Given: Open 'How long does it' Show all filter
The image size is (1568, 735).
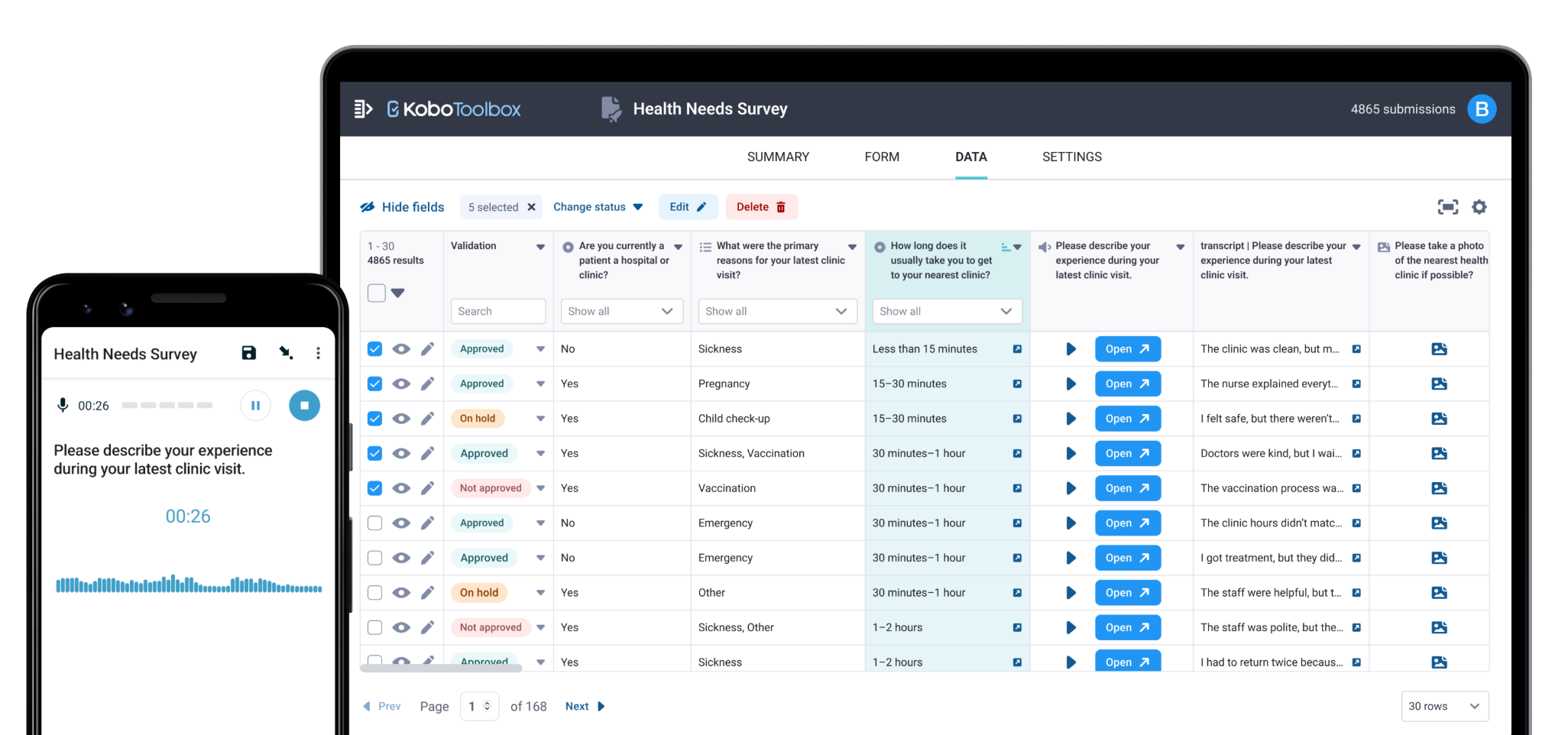Looking at the screenshot, I should coord(948,311).
